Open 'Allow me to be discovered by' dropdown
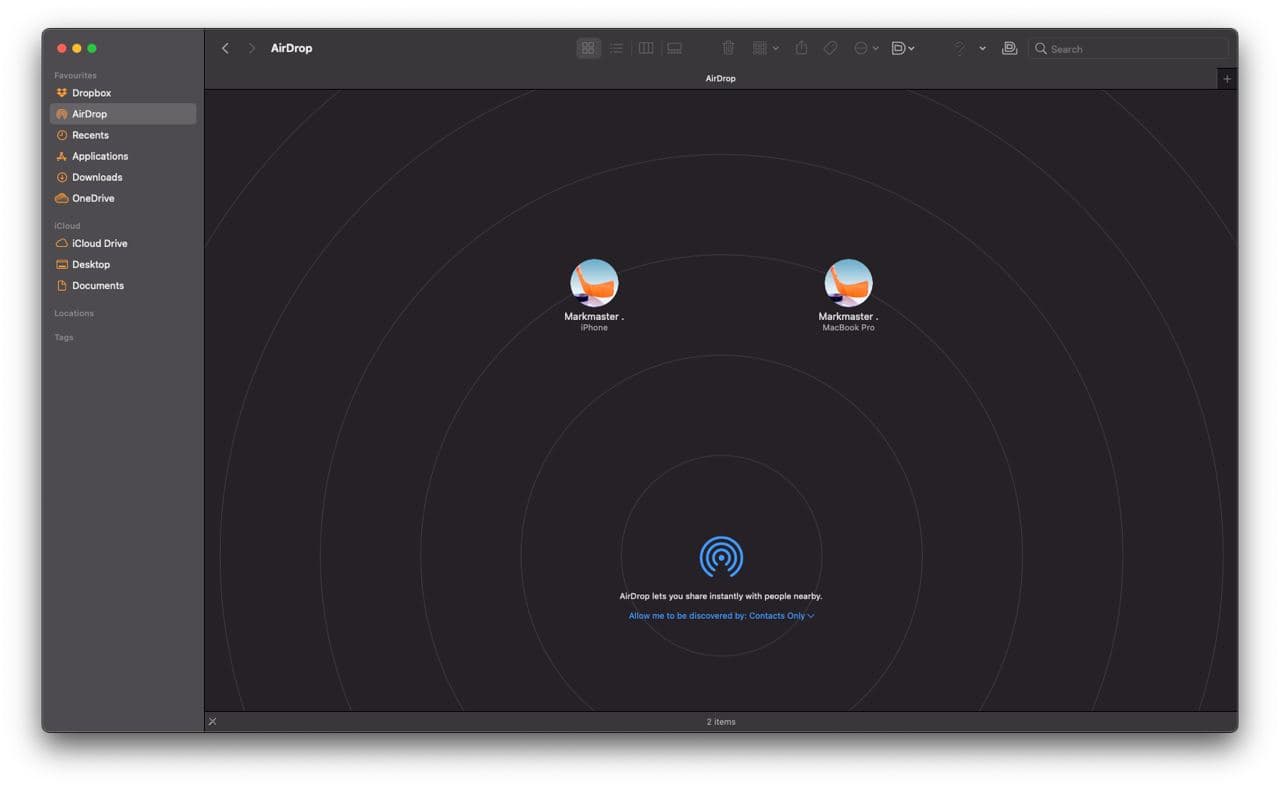 tap(721, 616)
